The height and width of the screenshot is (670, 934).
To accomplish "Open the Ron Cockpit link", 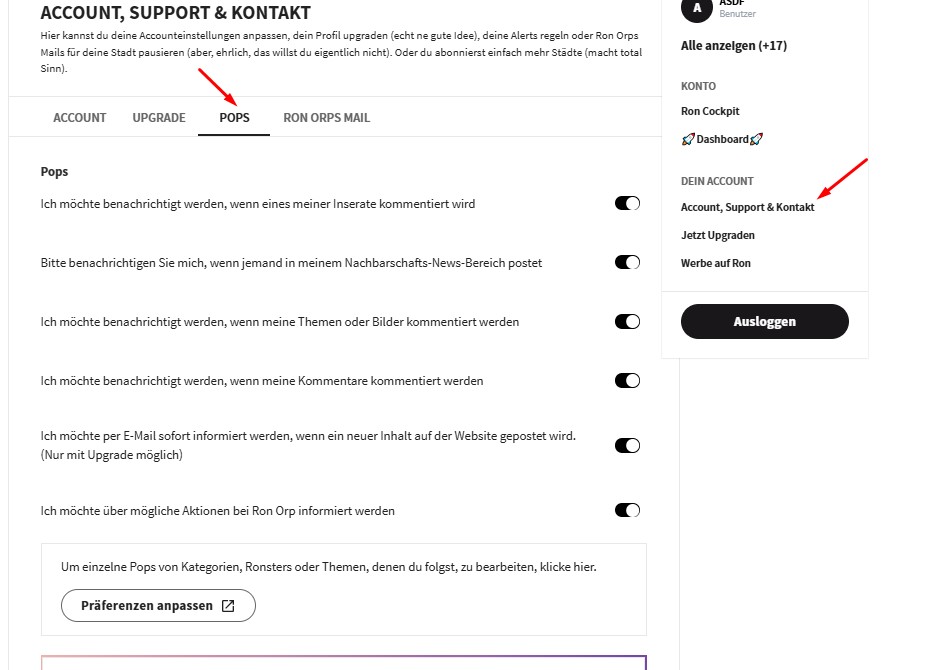I will click(710, 112).
